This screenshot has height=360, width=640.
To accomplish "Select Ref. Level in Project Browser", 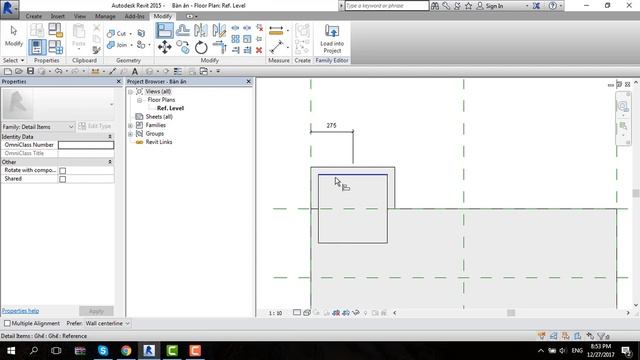I will (x=170, y=108).
